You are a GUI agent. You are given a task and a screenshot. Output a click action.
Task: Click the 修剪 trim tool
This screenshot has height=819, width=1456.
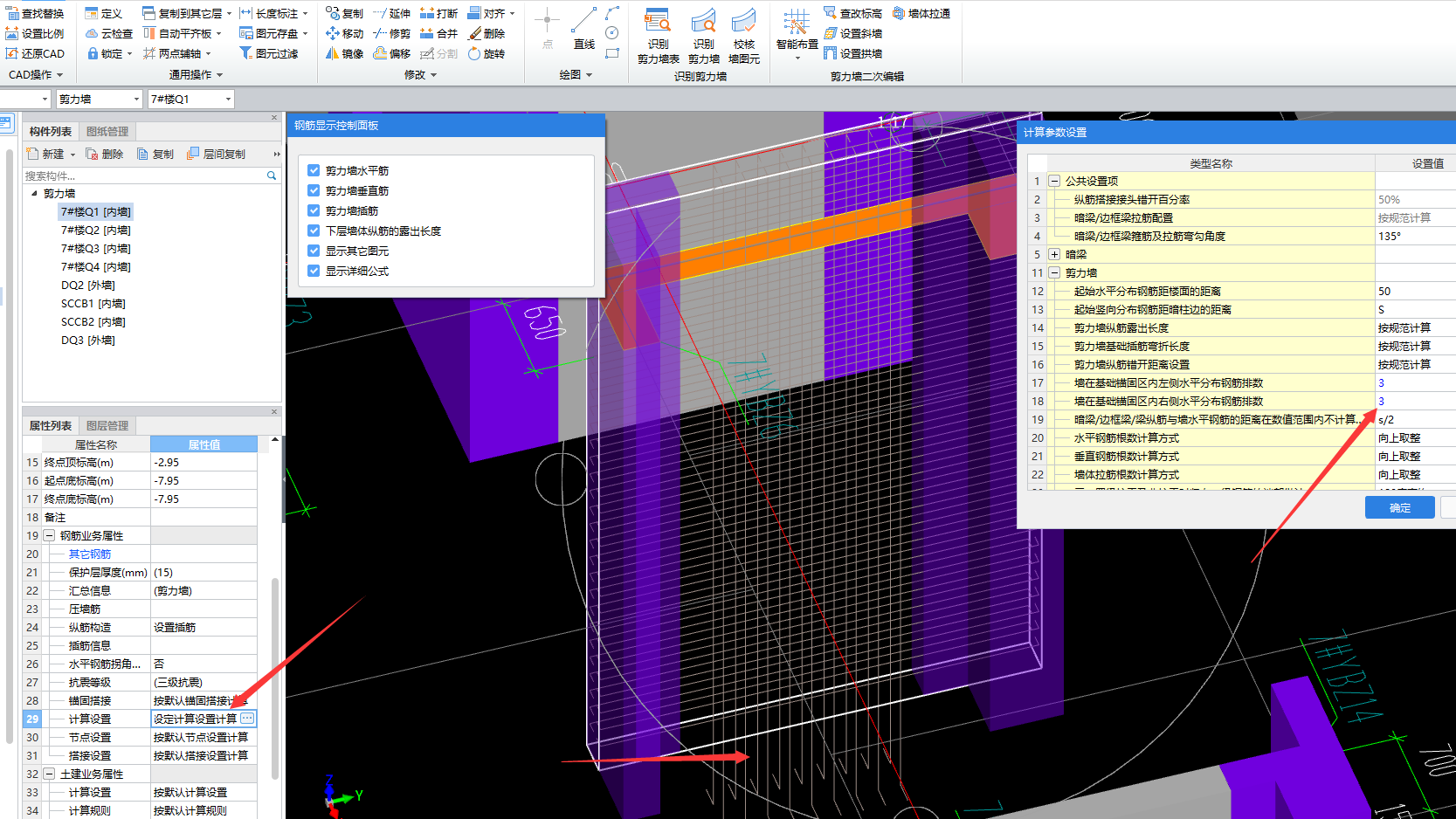(391, 33)
